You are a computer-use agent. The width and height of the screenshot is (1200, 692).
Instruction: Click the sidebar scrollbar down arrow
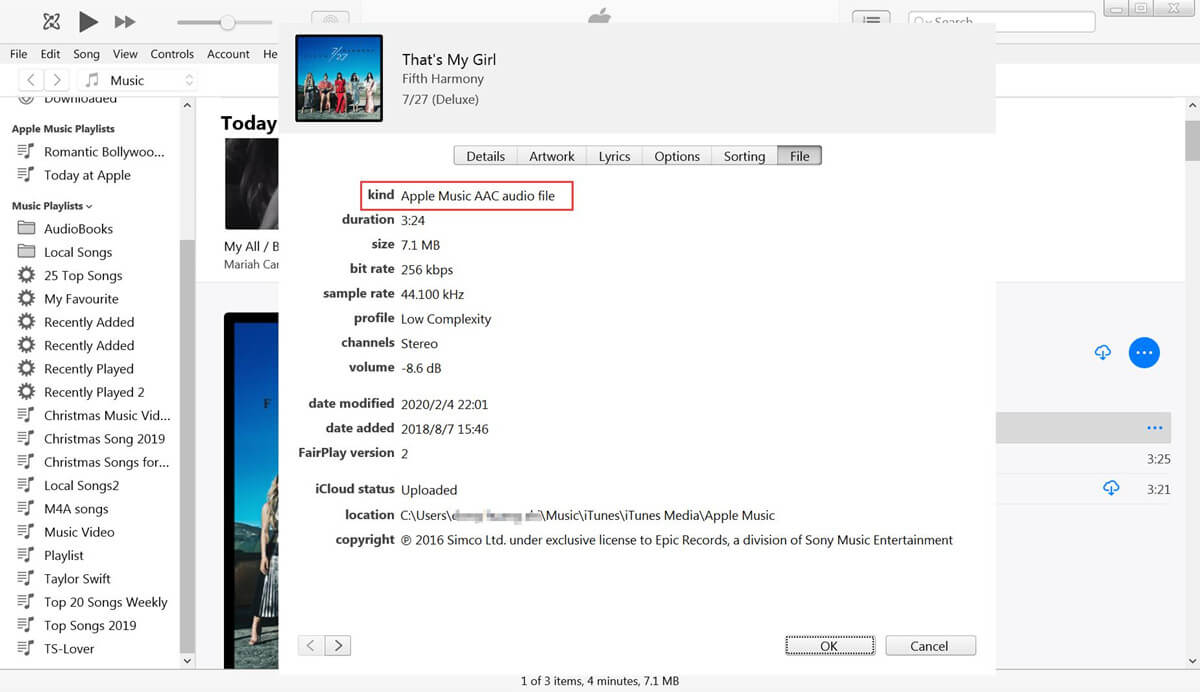tap(187, 661)
